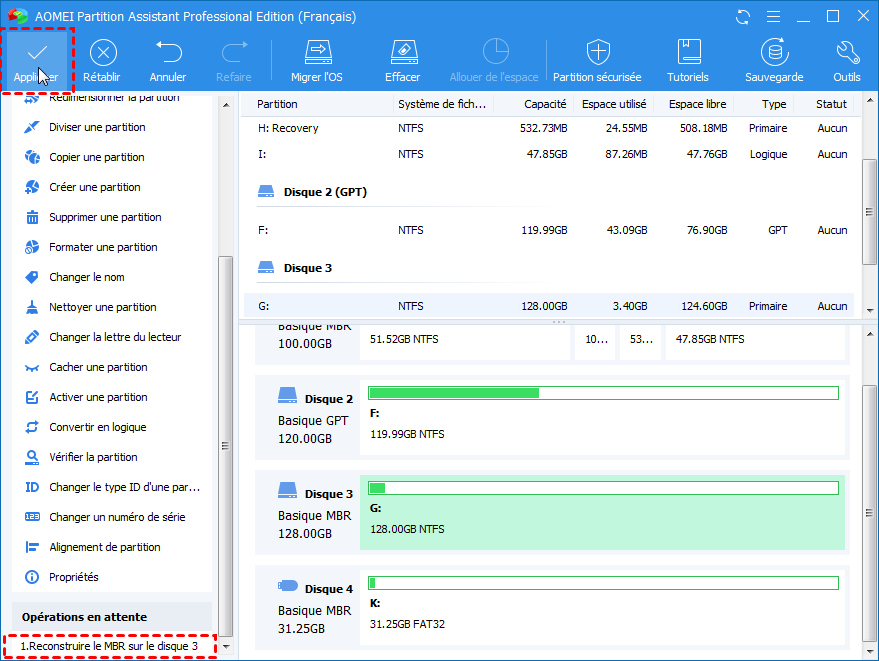879x661 pixels.
Task: Open Tutoriels from the toolbar
Action: click(x=688, y=53)
